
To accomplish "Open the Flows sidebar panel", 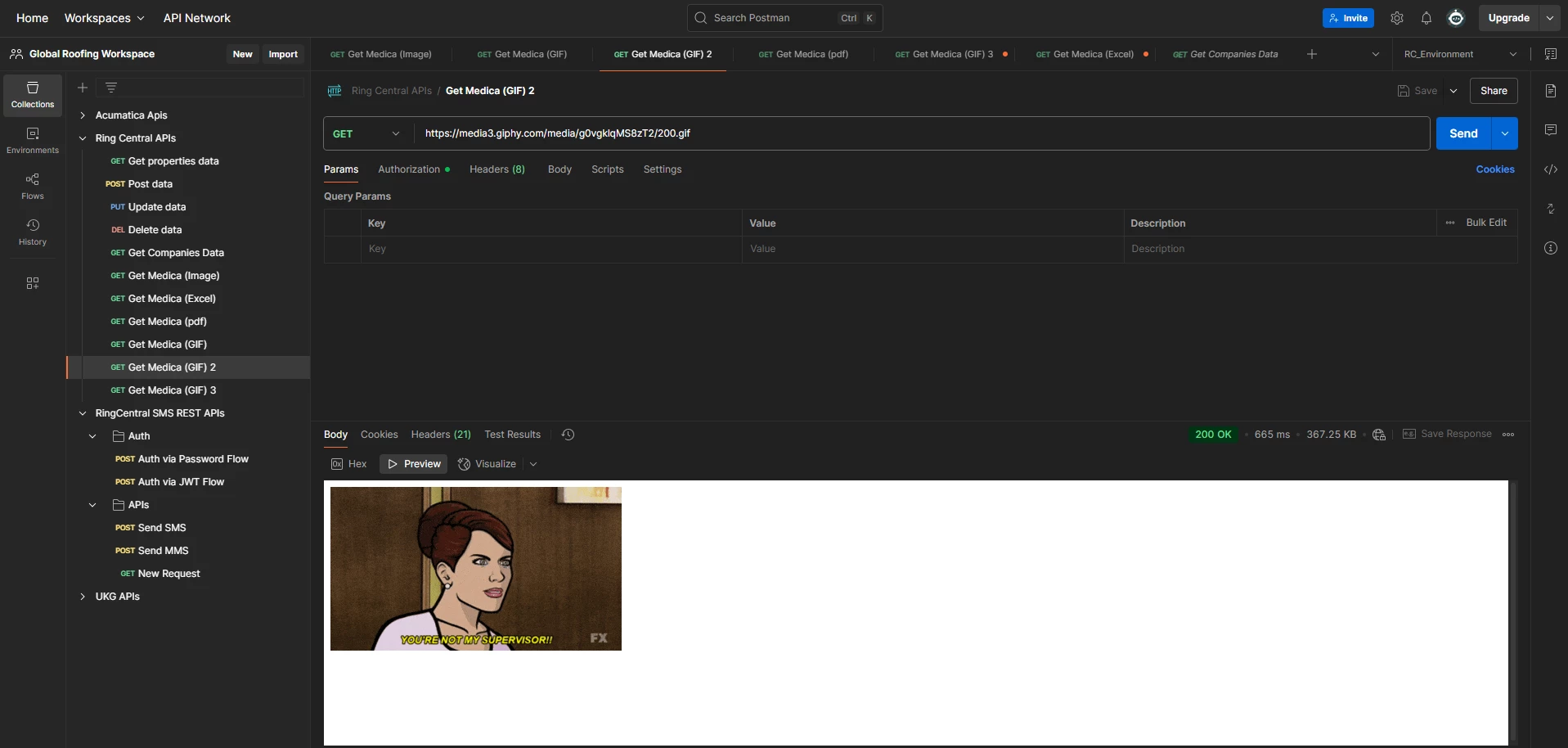I will (x=33, y=187).
